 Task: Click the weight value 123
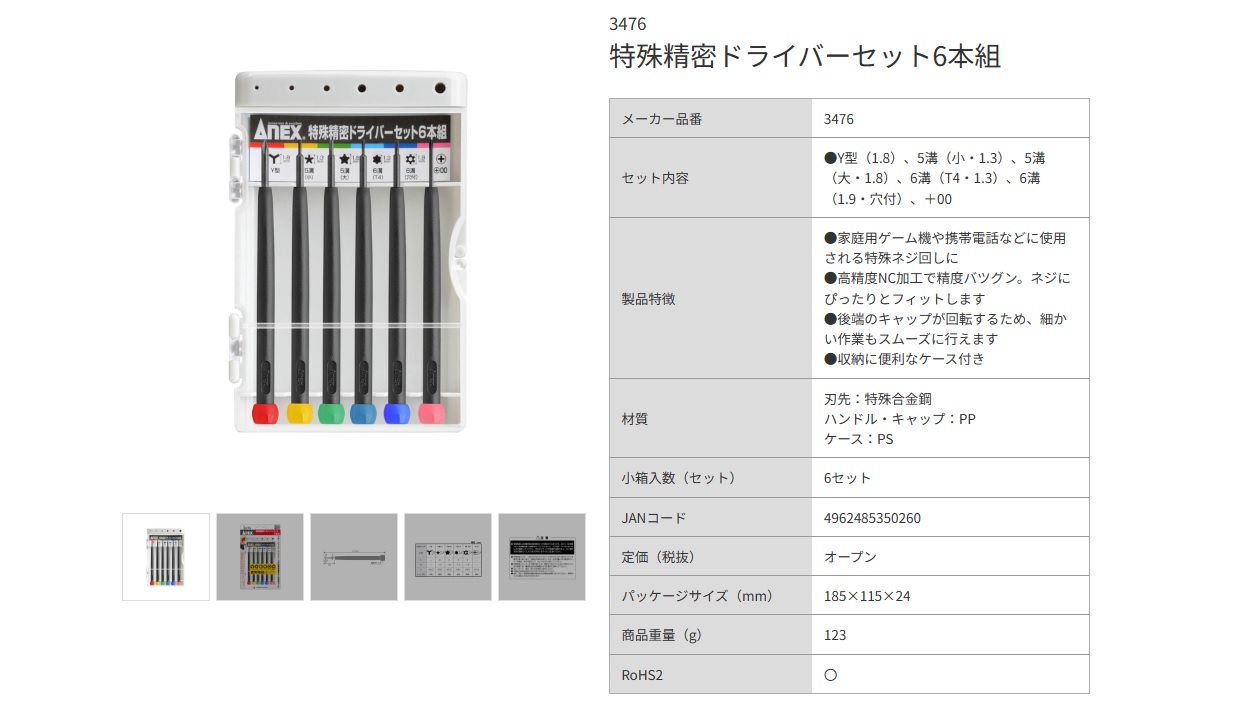835,635
